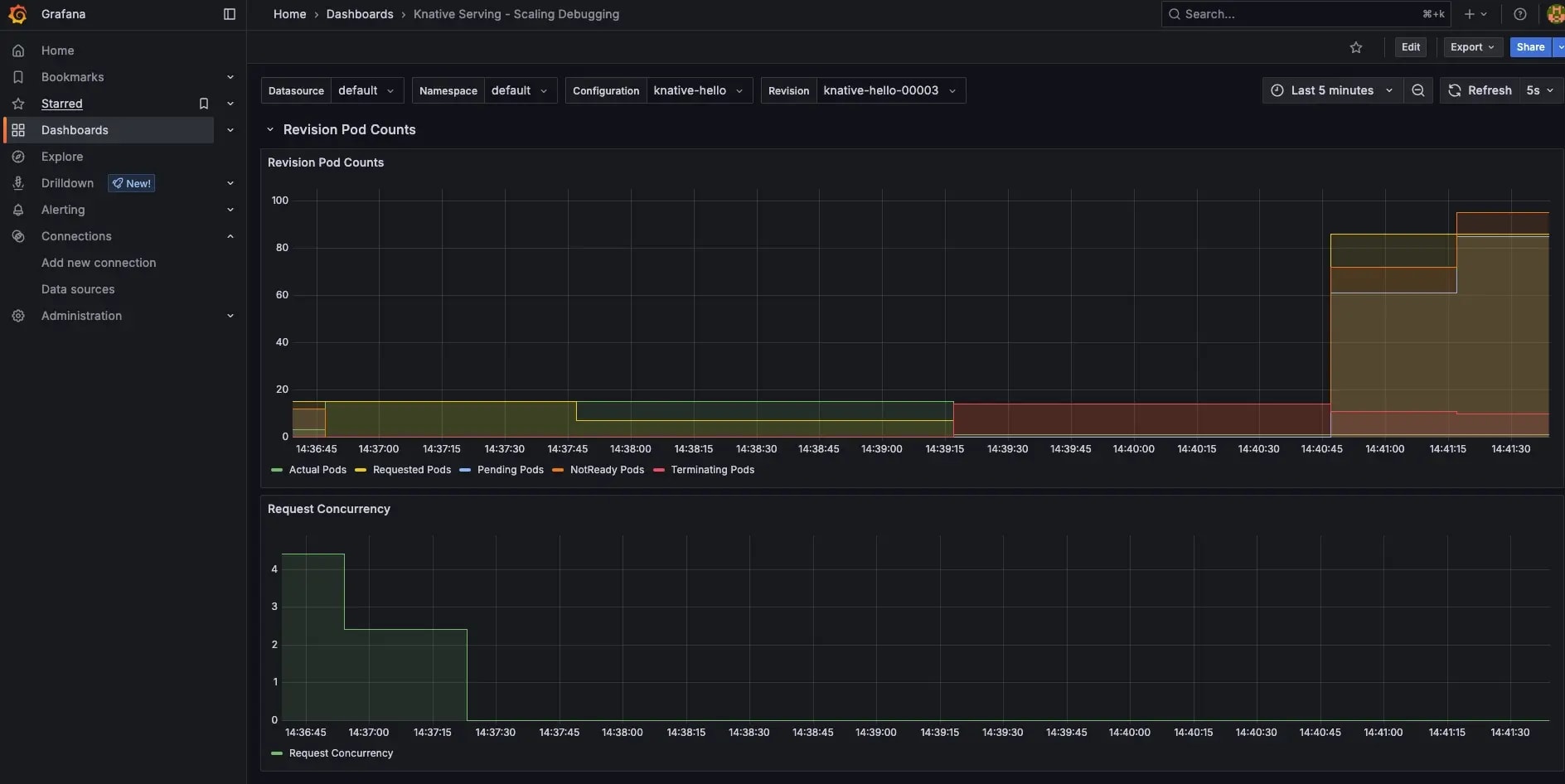Viewport: 1565px width, 784px height.
Task: Go to Home breadcrumb link
Action: click(289, 14)
